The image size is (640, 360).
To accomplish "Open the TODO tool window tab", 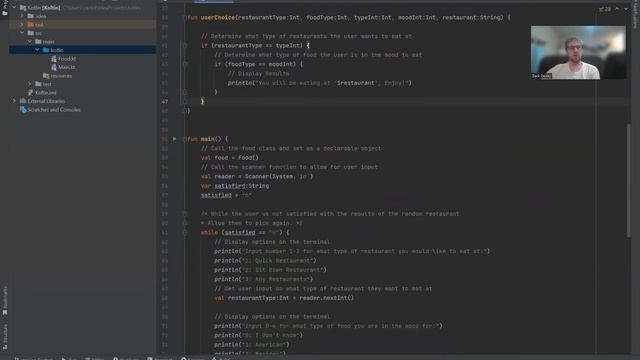I will click(x=95, y=358).
